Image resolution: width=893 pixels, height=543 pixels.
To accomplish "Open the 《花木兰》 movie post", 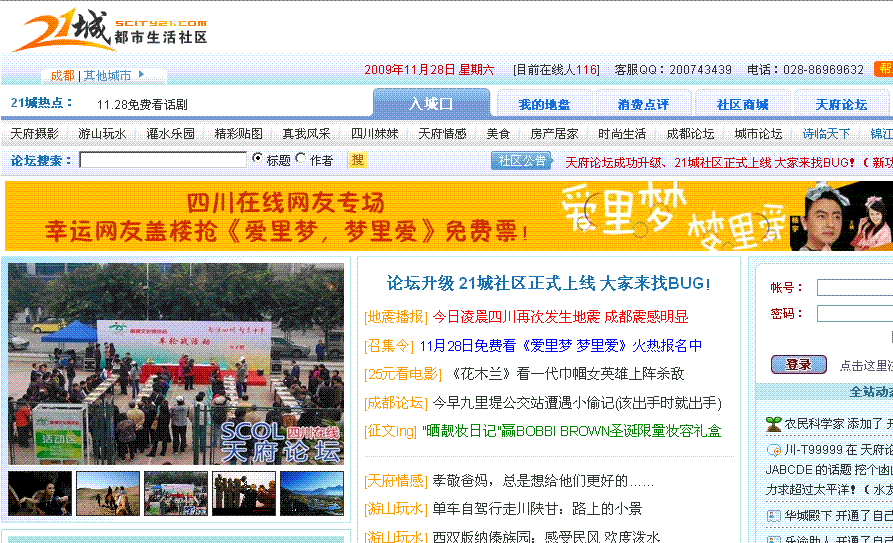I will (566, 374).
